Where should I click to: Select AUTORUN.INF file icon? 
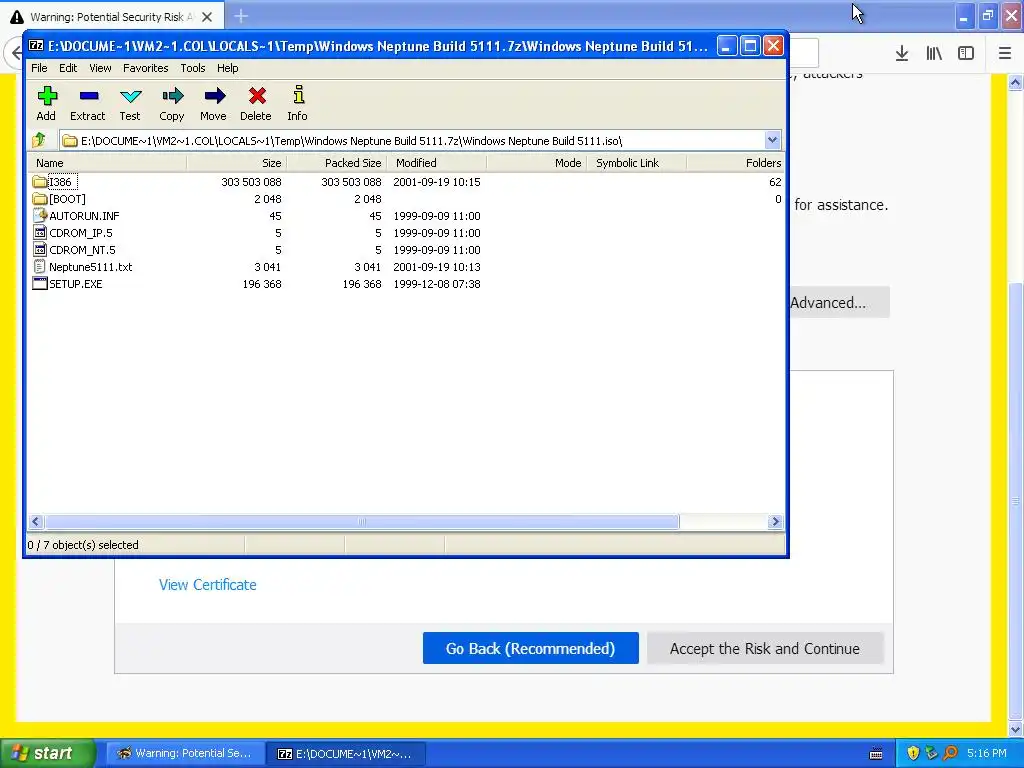pyautogui.click(x=40, y=216)
